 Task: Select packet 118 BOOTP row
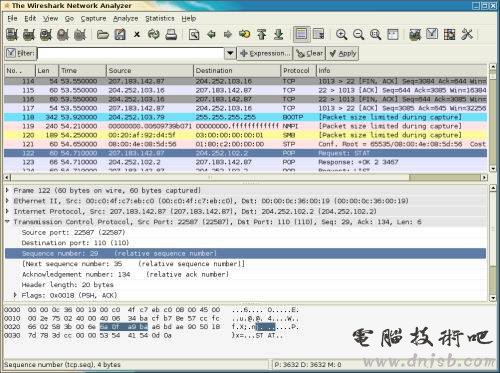point(246,117)
